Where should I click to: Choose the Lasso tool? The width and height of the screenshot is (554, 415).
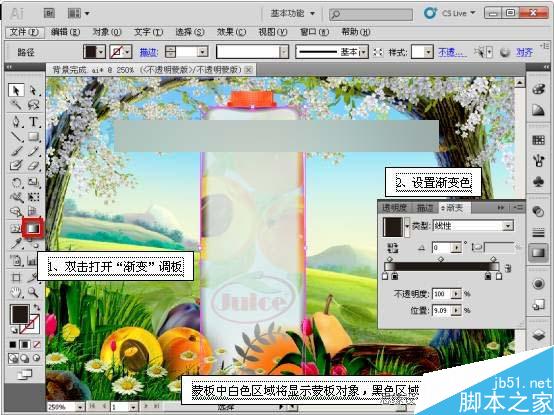(x=34, y=105)
